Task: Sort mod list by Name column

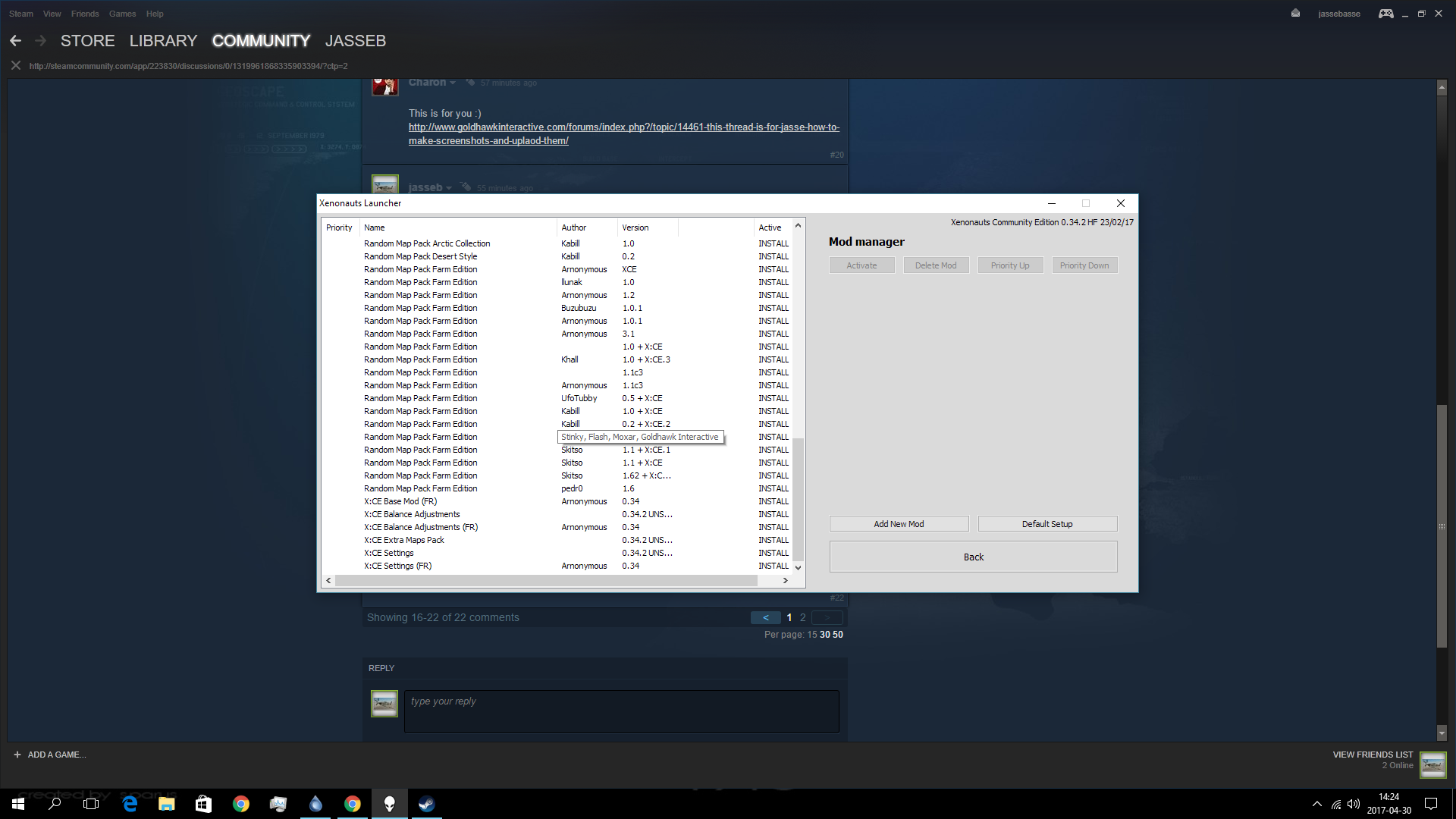Action: [x=457, y=227]
